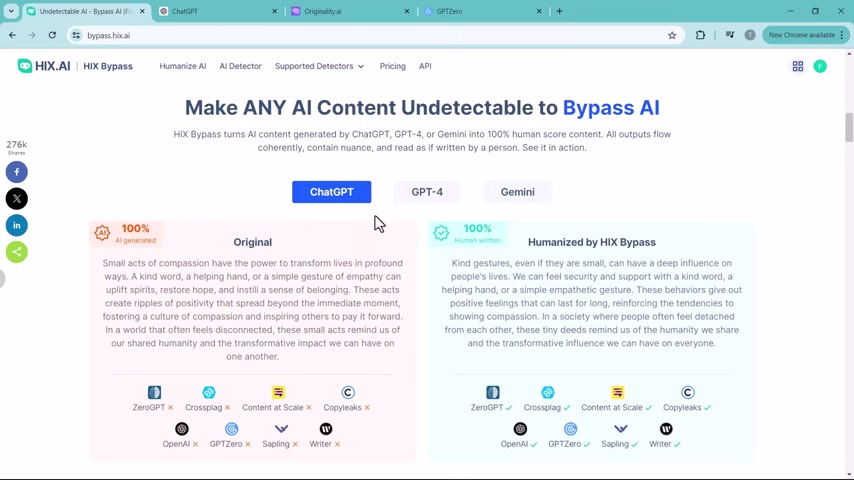Switch to the ChatGPT browser tab
This screenshot has width=854, height=480.
[218, 11]
